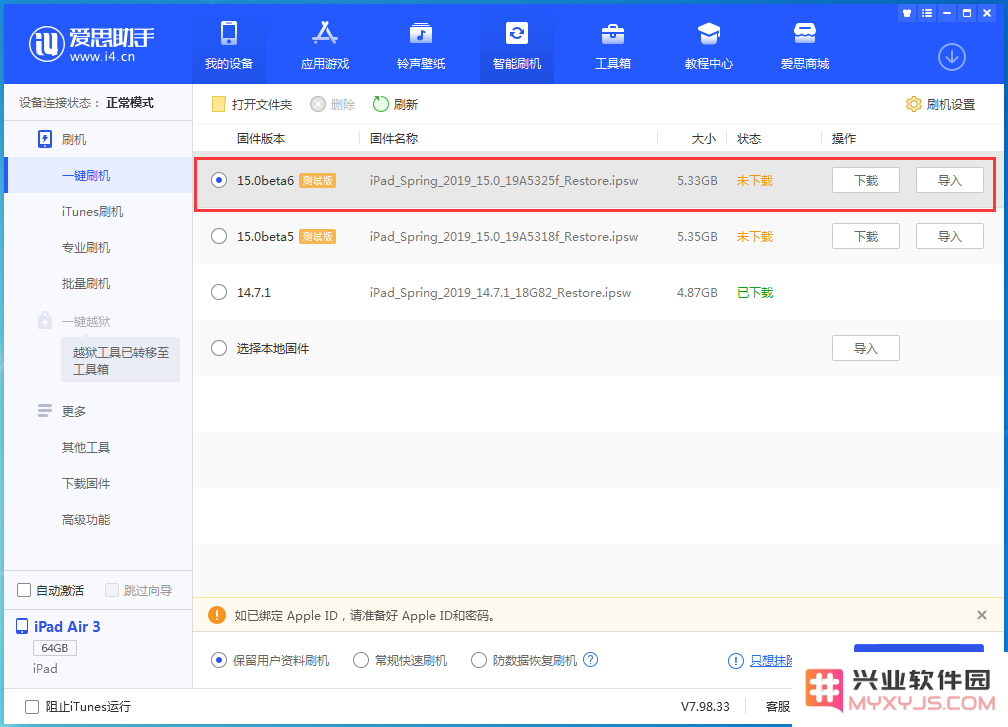
Task: Open 我的设备 device tab
Action: [229, 45]
